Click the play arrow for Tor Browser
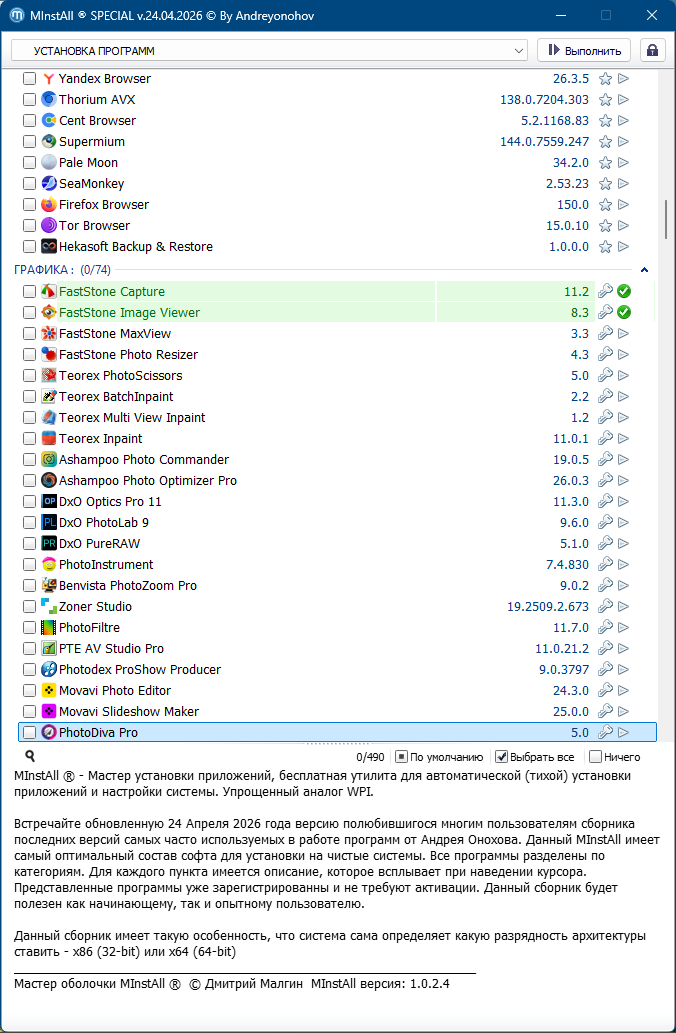Viewport: 676px width, 1033px height. [x=624, y=226]
